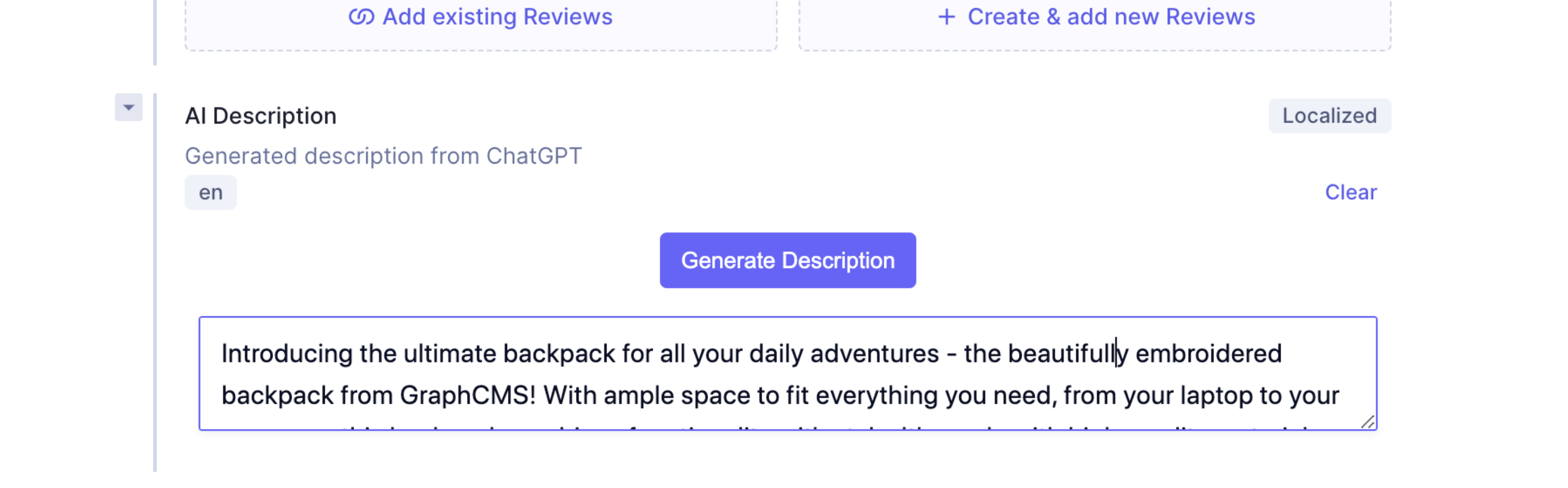Click the Clear link above the textarea

(x=1351, y=191)
